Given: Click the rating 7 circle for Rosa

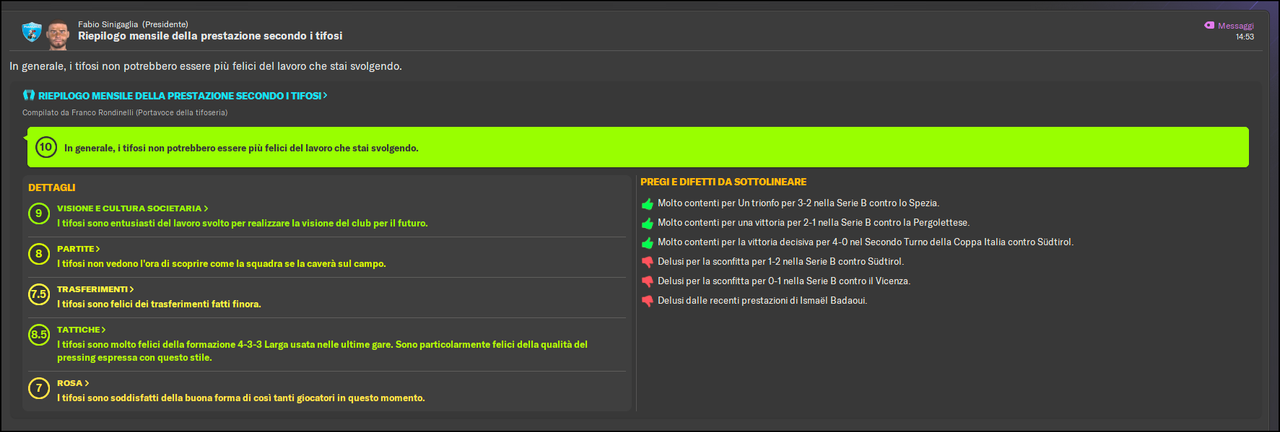Looking at the screenshot, I should tap(39, 388).
